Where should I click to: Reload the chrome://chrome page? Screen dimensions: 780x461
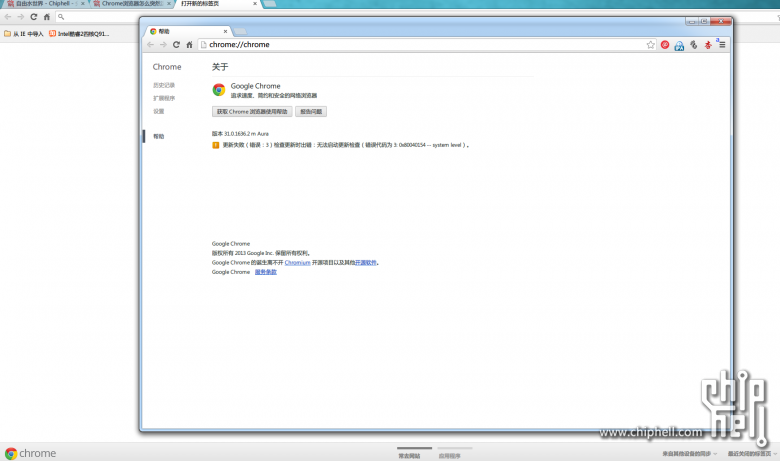pyautogui.click(x=176, y=45)
